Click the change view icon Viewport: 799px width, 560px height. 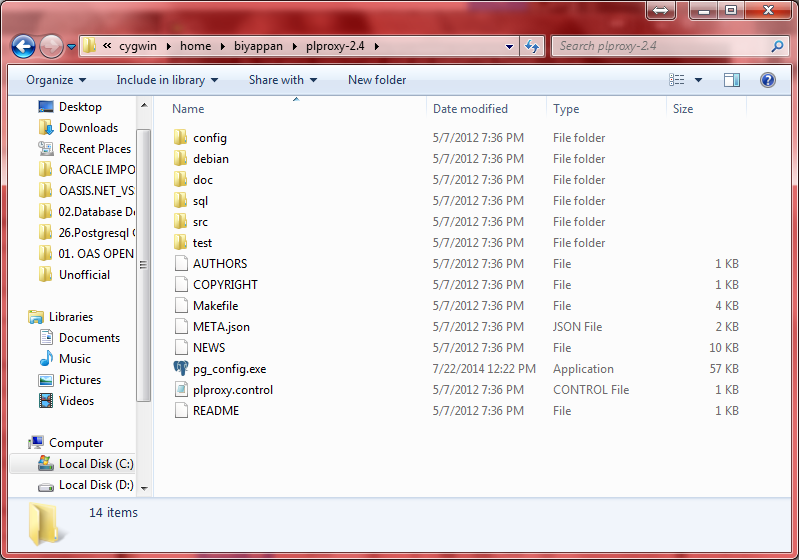(678, 80)
